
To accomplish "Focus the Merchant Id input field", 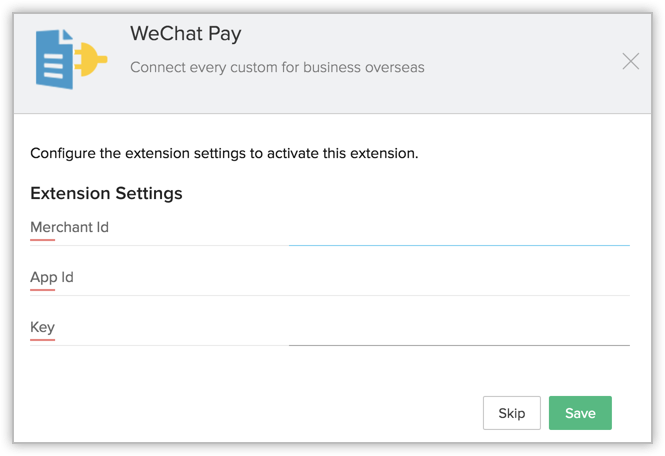I will (x=458, y=230).
